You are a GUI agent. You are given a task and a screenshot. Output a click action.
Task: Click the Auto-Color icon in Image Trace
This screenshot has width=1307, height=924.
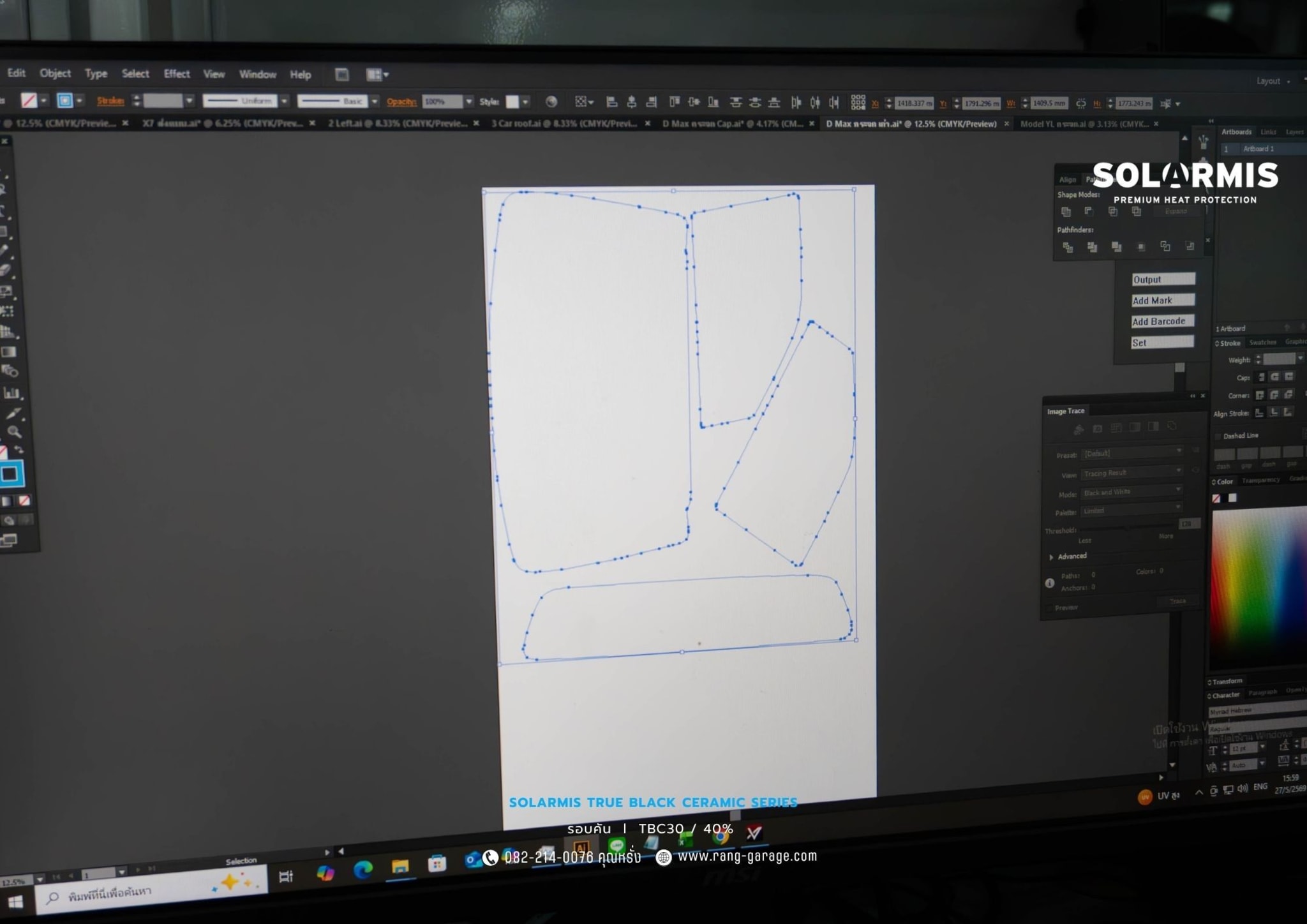(x=1079, y=429)
